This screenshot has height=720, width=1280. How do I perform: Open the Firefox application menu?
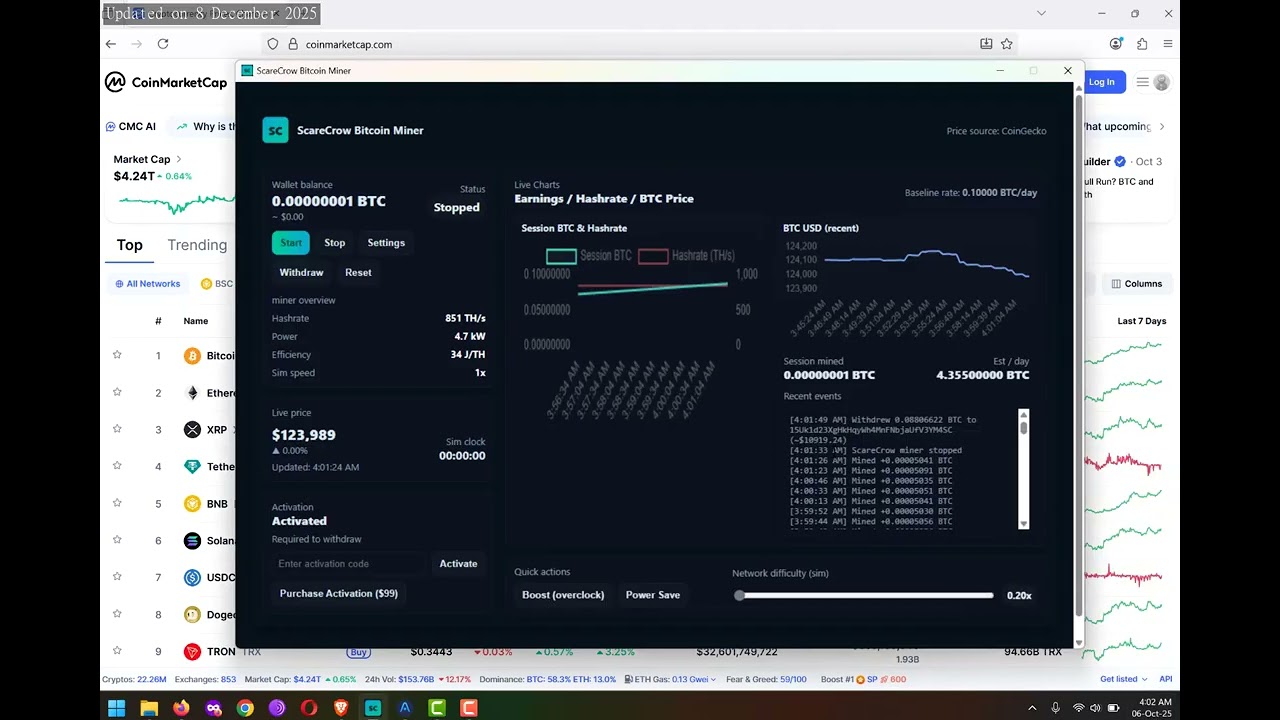coord(1168,44)
